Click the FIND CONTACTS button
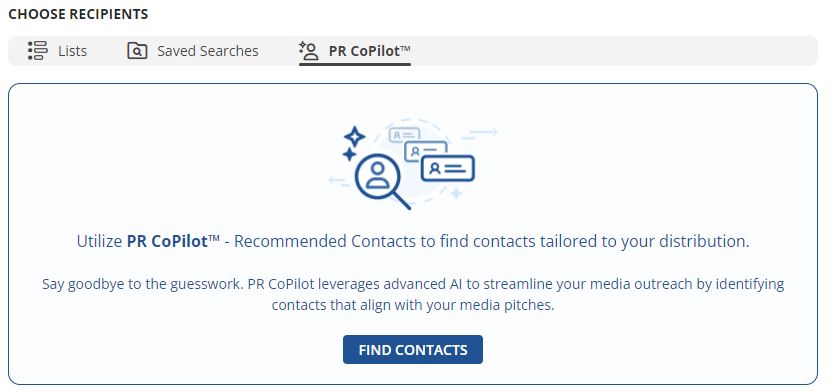834x392 pixels. point(413,349)
